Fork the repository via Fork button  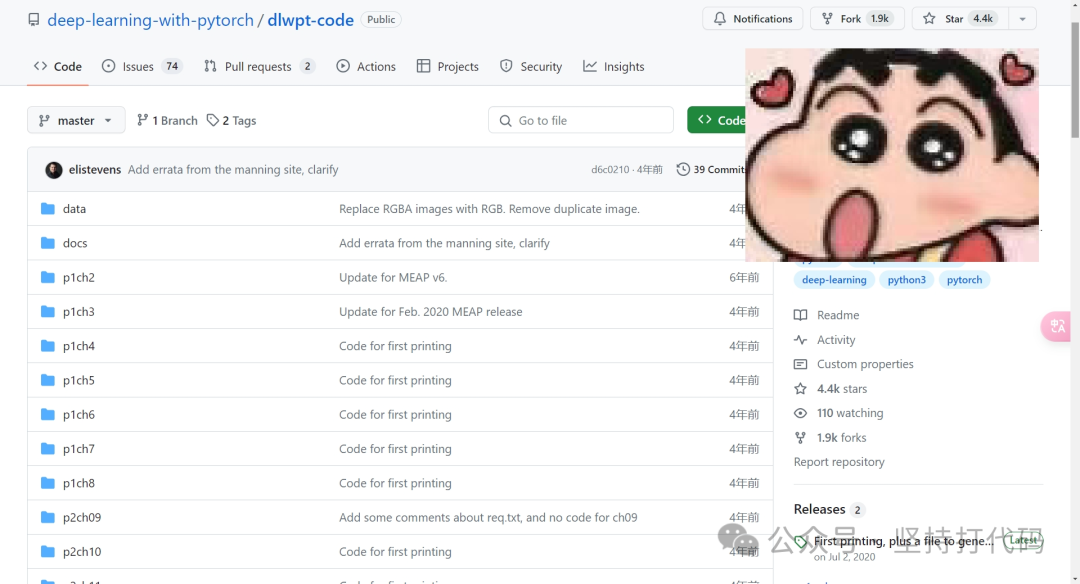[x=857, y=19]
